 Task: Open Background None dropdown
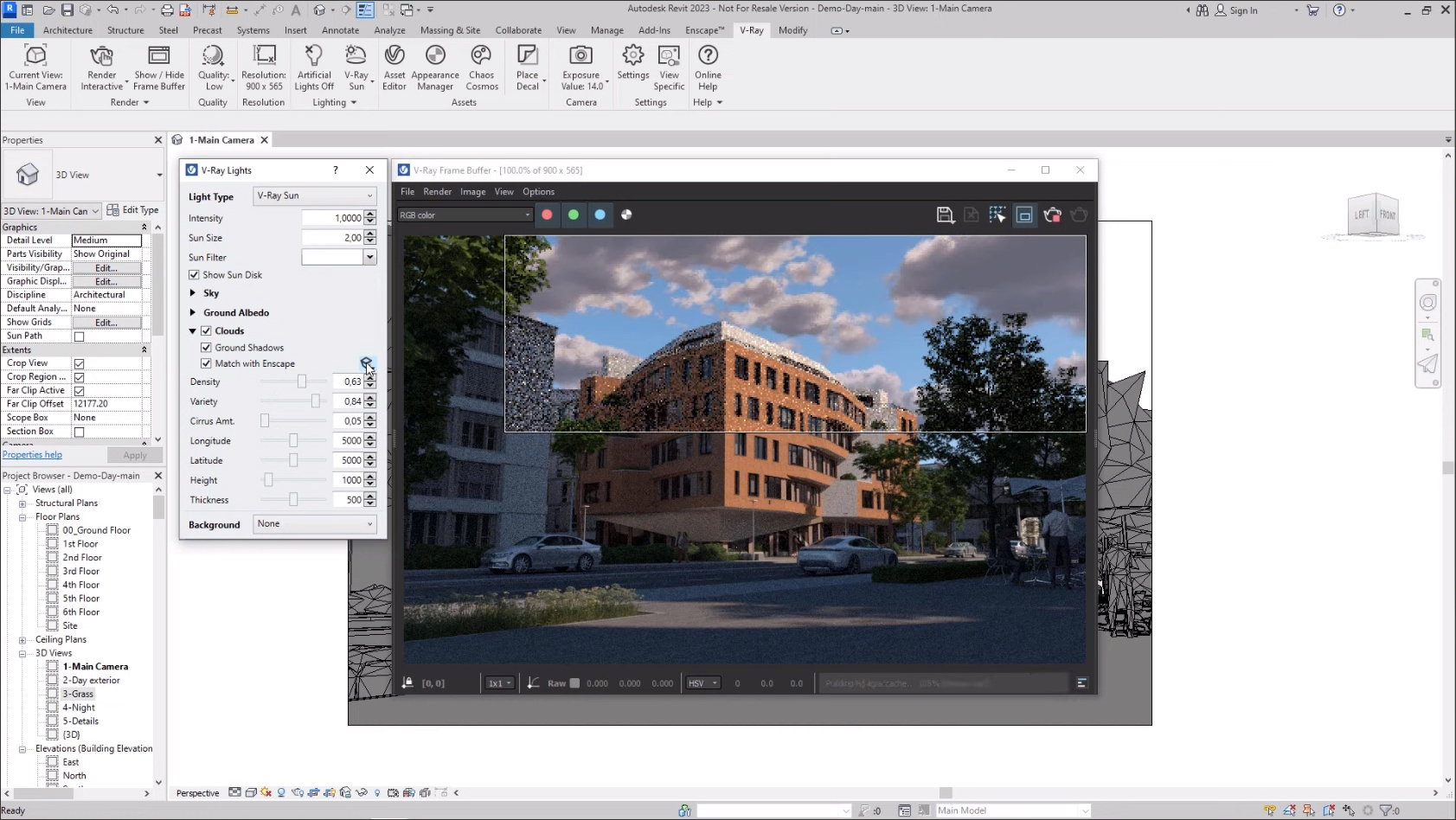click(315, 524)
